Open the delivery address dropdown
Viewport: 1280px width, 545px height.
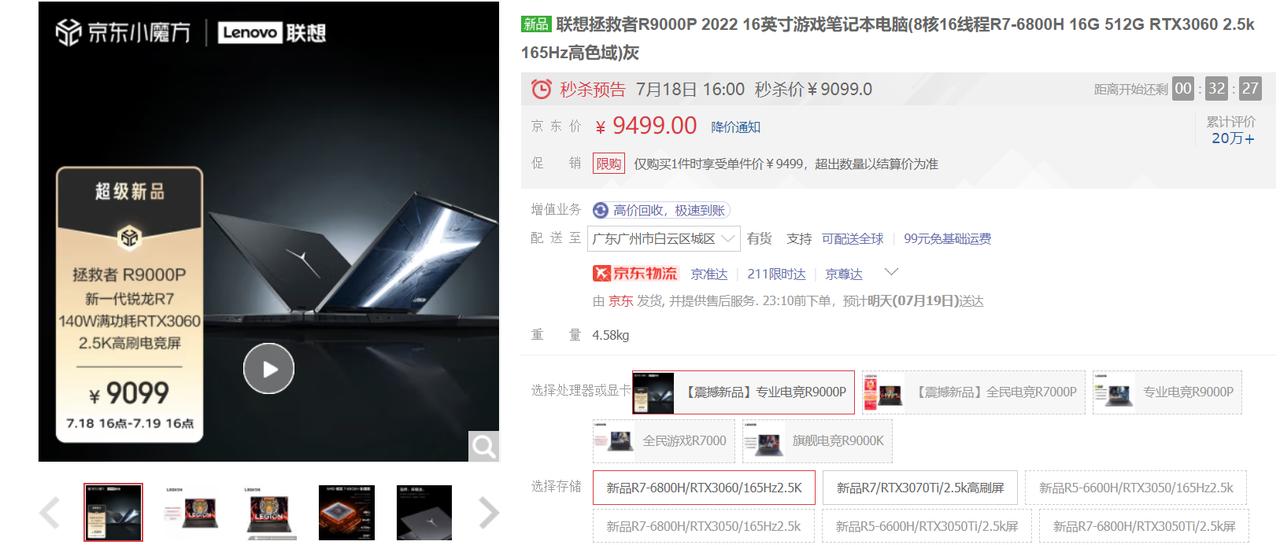pos(664,239)
